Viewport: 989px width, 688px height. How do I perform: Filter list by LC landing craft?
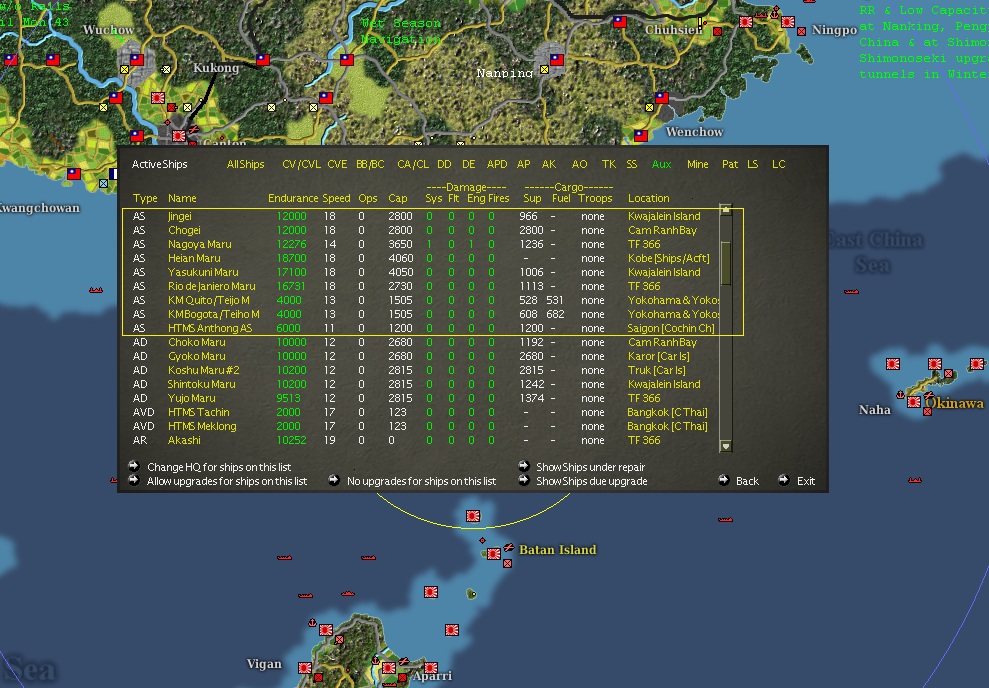[x=778, y=164]
